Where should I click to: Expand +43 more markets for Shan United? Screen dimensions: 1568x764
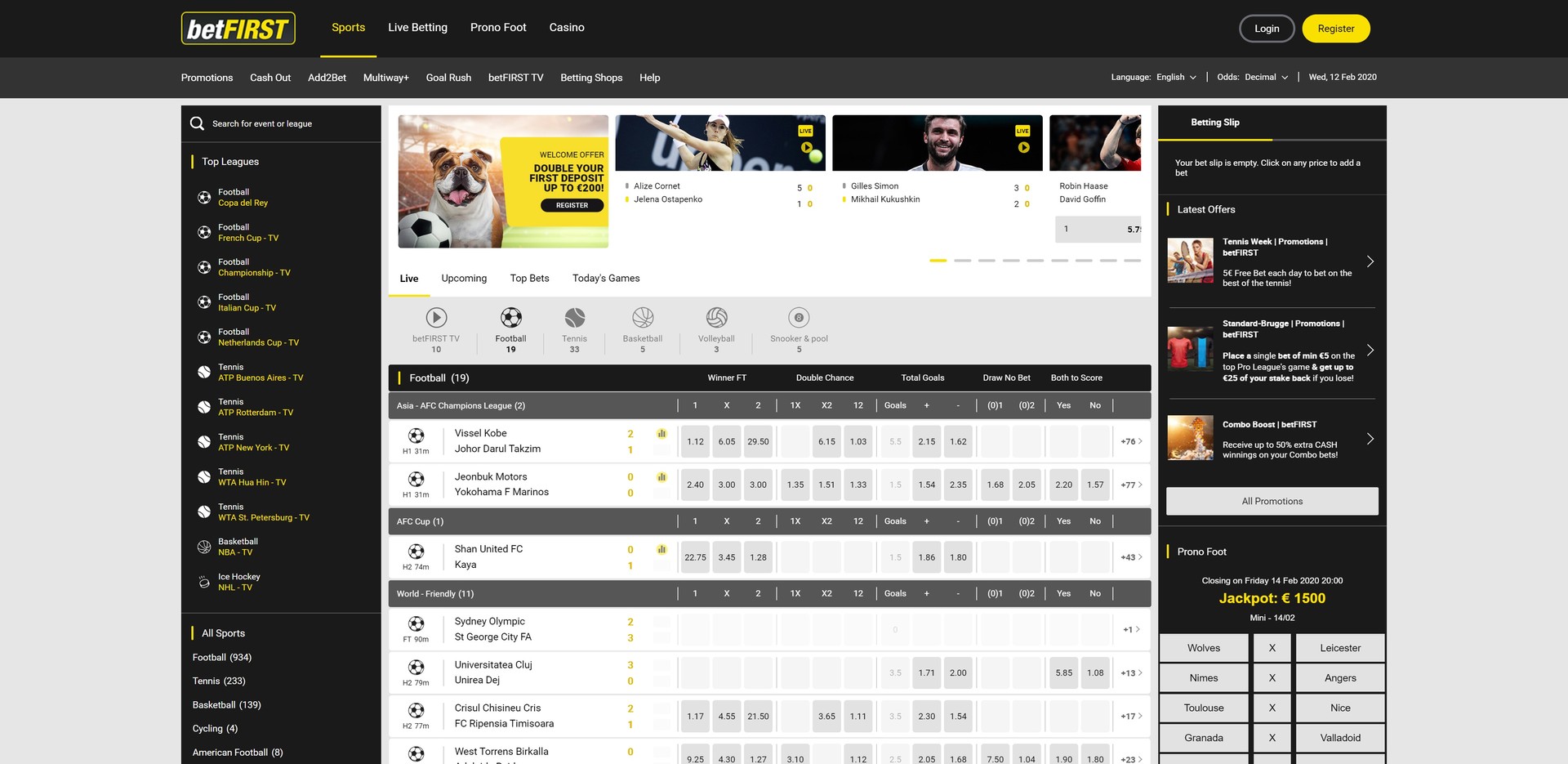[1131, 557]
